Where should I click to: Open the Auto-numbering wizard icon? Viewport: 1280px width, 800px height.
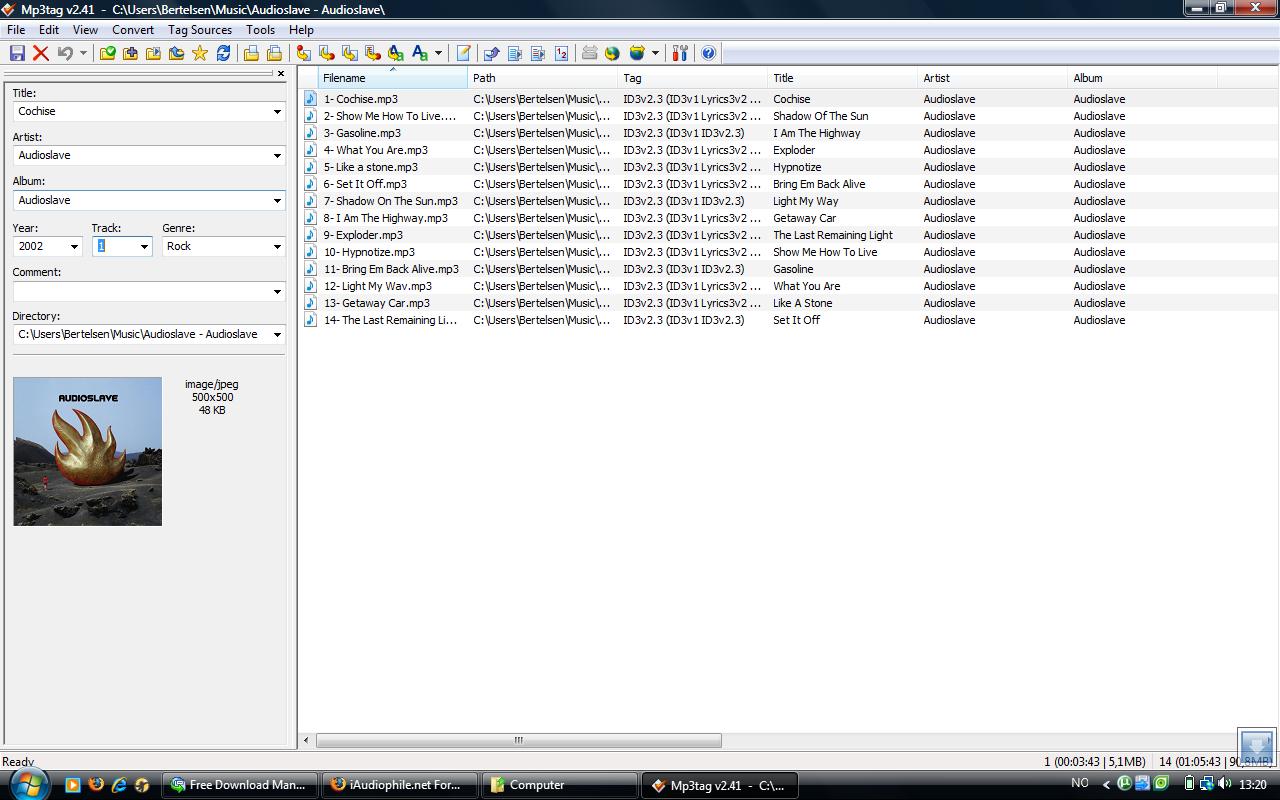click(x=561, y=53)
